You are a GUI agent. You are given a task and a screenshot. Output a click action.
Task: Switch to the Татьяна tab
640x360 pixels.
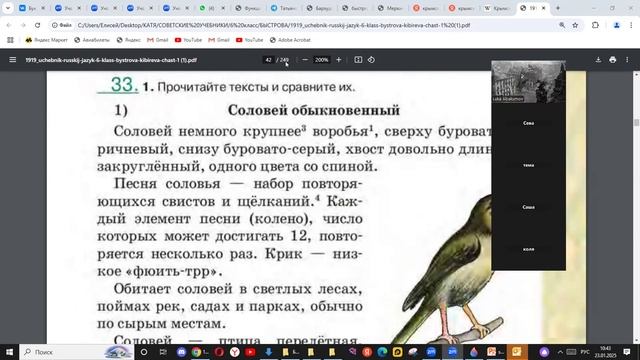click(283, 8)
